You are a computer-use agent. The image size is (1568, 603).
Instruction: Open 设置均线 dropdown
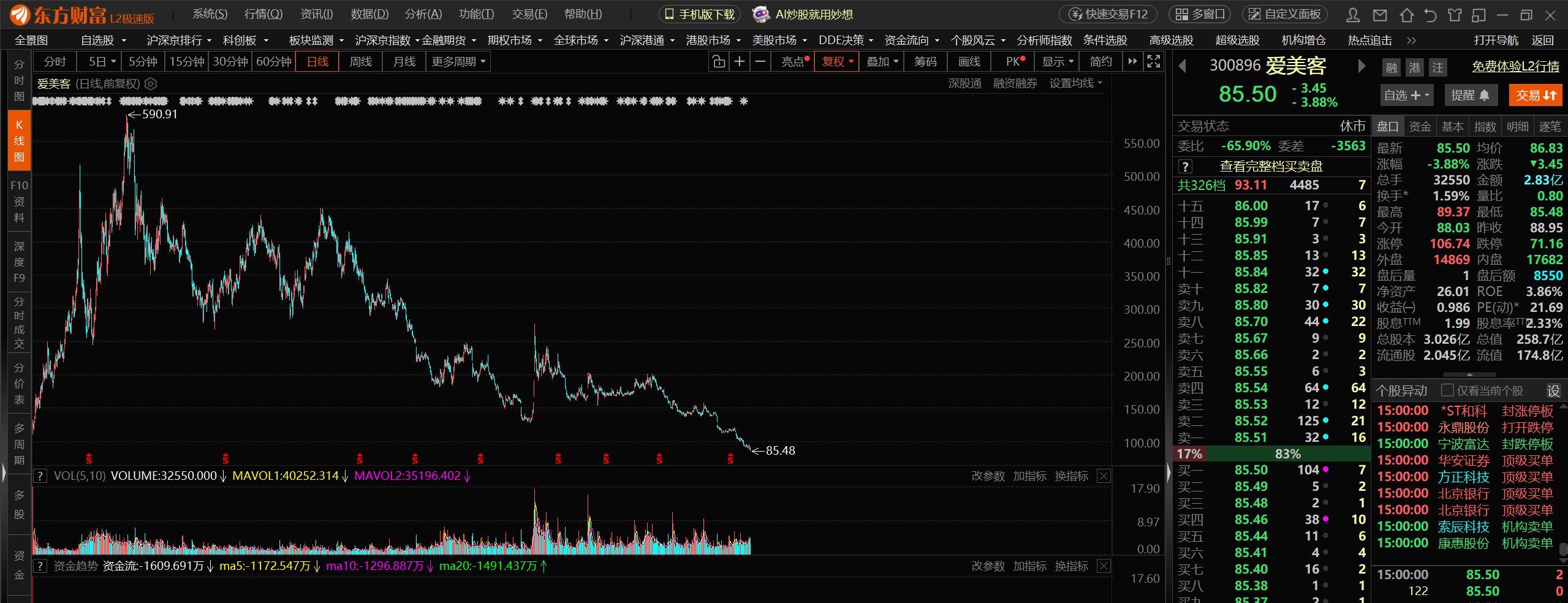coord(1075,83)
